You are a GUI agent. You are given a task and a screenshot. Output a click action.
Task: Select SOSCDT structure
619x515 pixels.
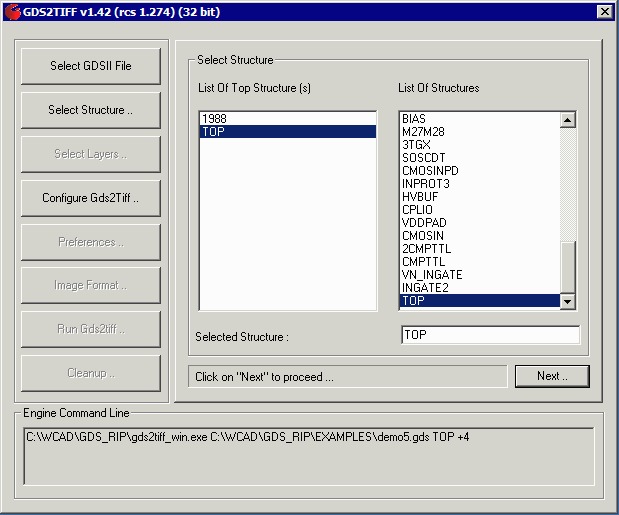[480, 157]
